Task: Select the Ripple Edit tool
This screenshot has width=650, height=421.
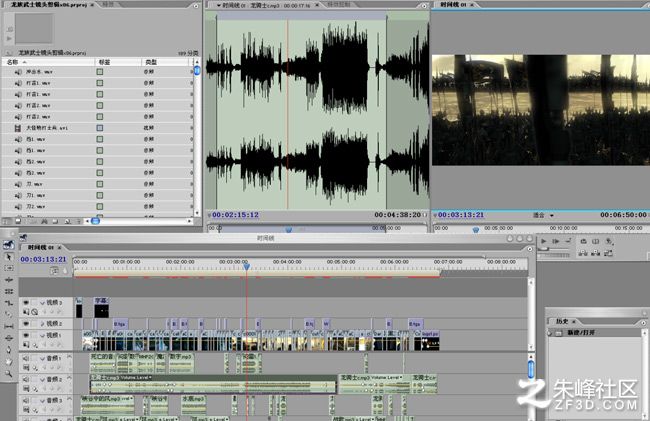Action: [x=9, y=280]
